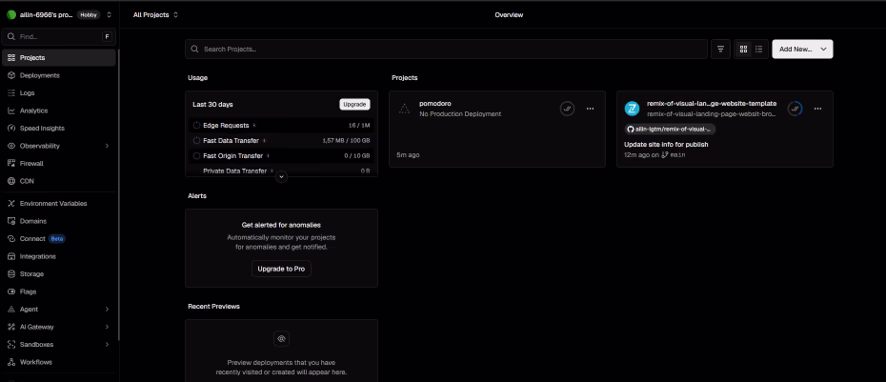The image size is (886, 382).
Task: Select the Private Data Transfer row
Action: click(281, 171)
